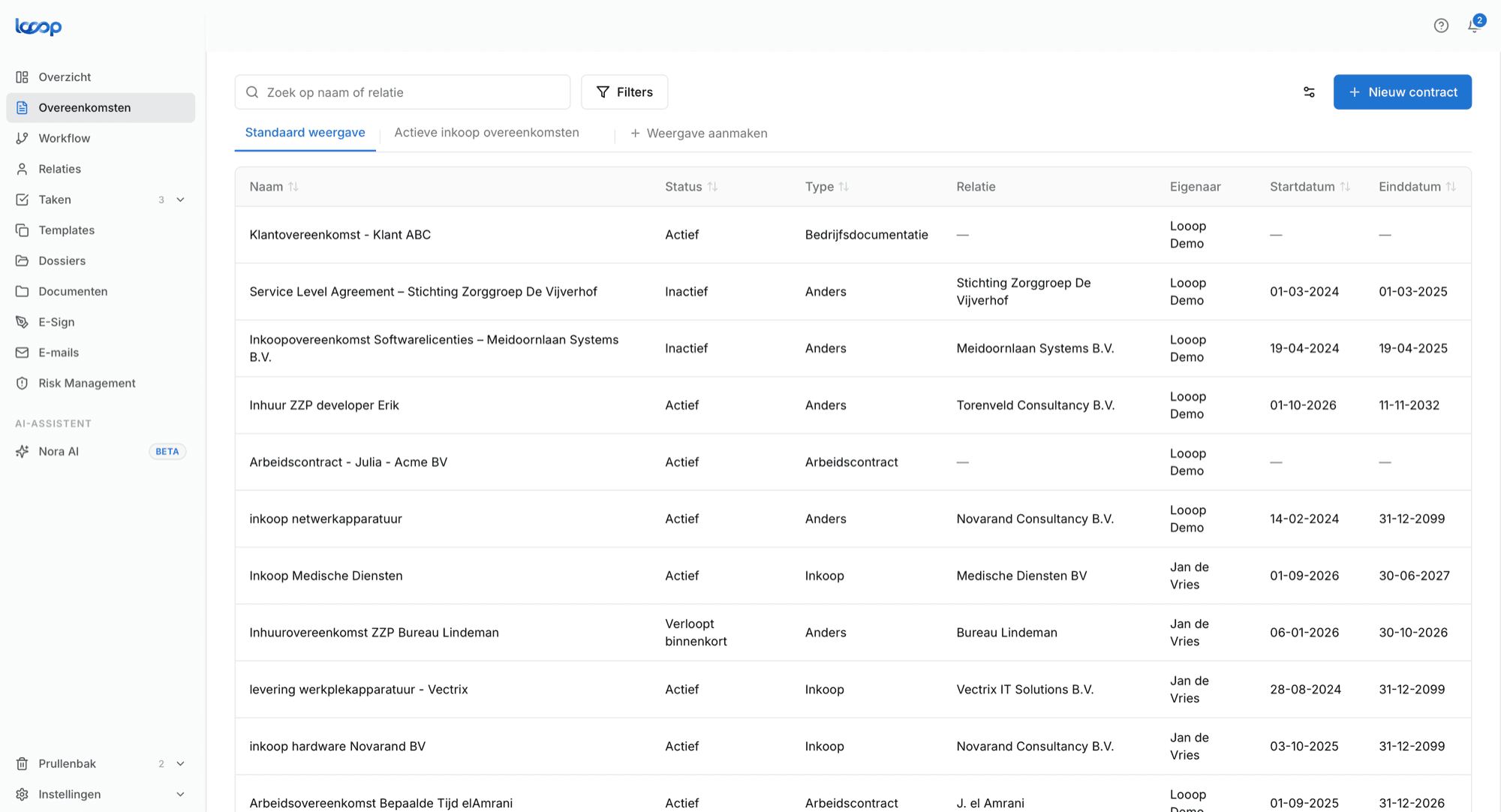The height and width of the screenshot is (812, 1501).
Task: Select Overeenkomsten in the sidebar
Action: pos(101,108)
